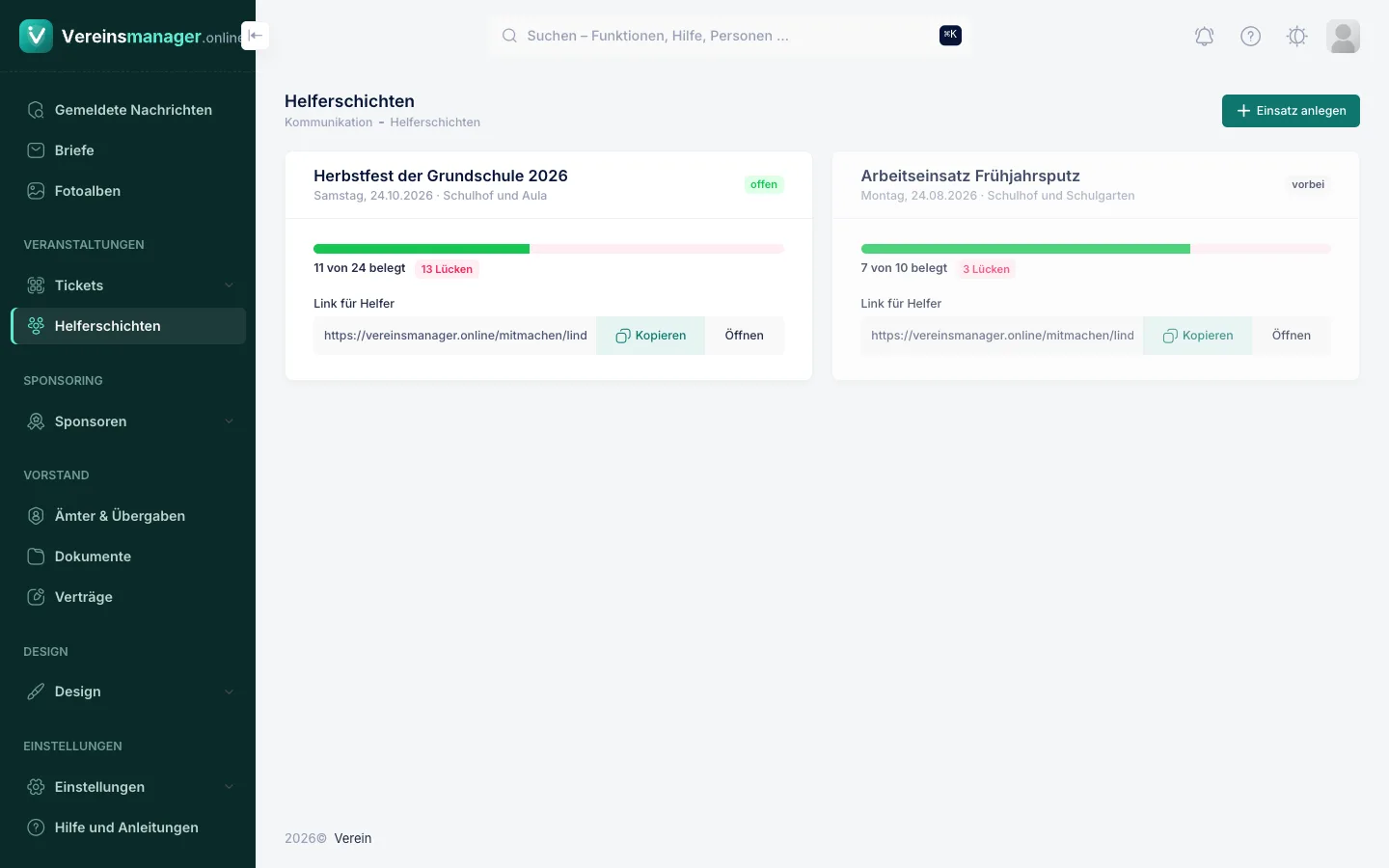
Task: Click the Vereinsmanager logo icon
Action: click(x=36, y=36)
